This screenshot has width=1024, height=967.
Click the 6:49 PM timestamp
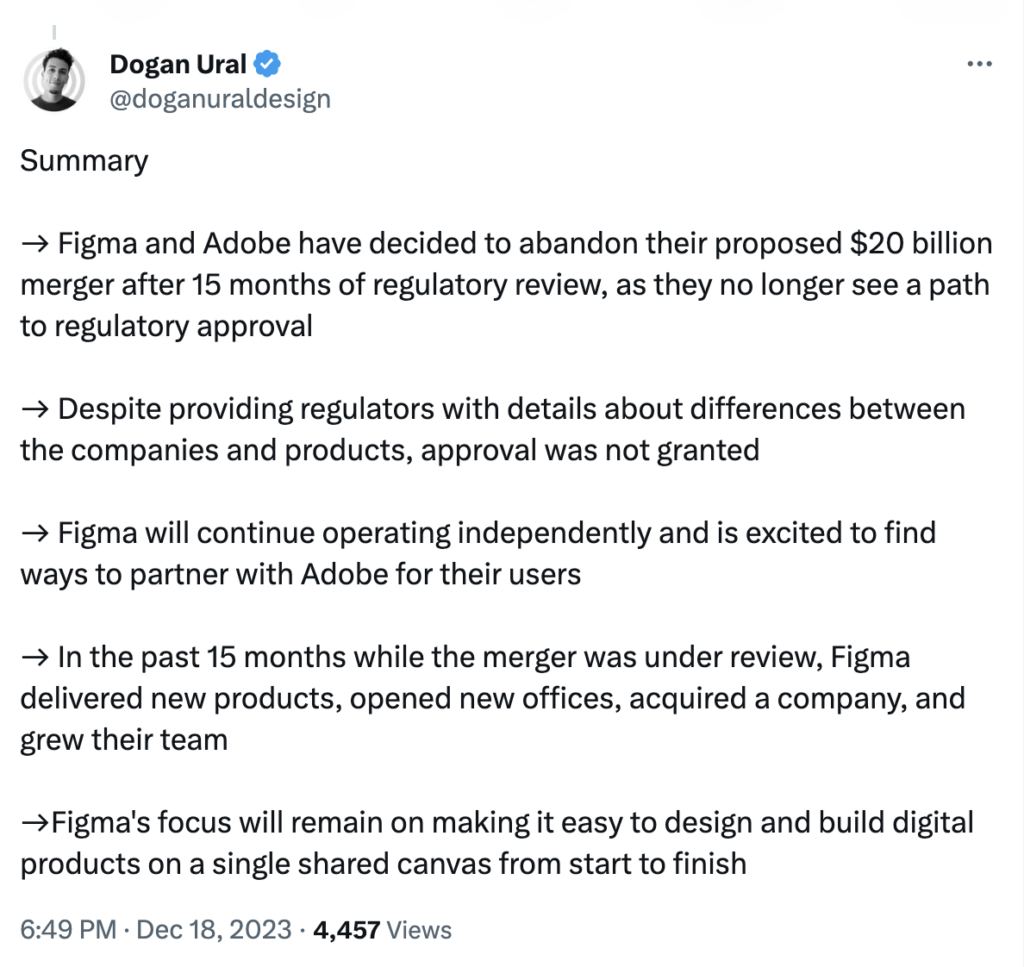click(69, 929)
